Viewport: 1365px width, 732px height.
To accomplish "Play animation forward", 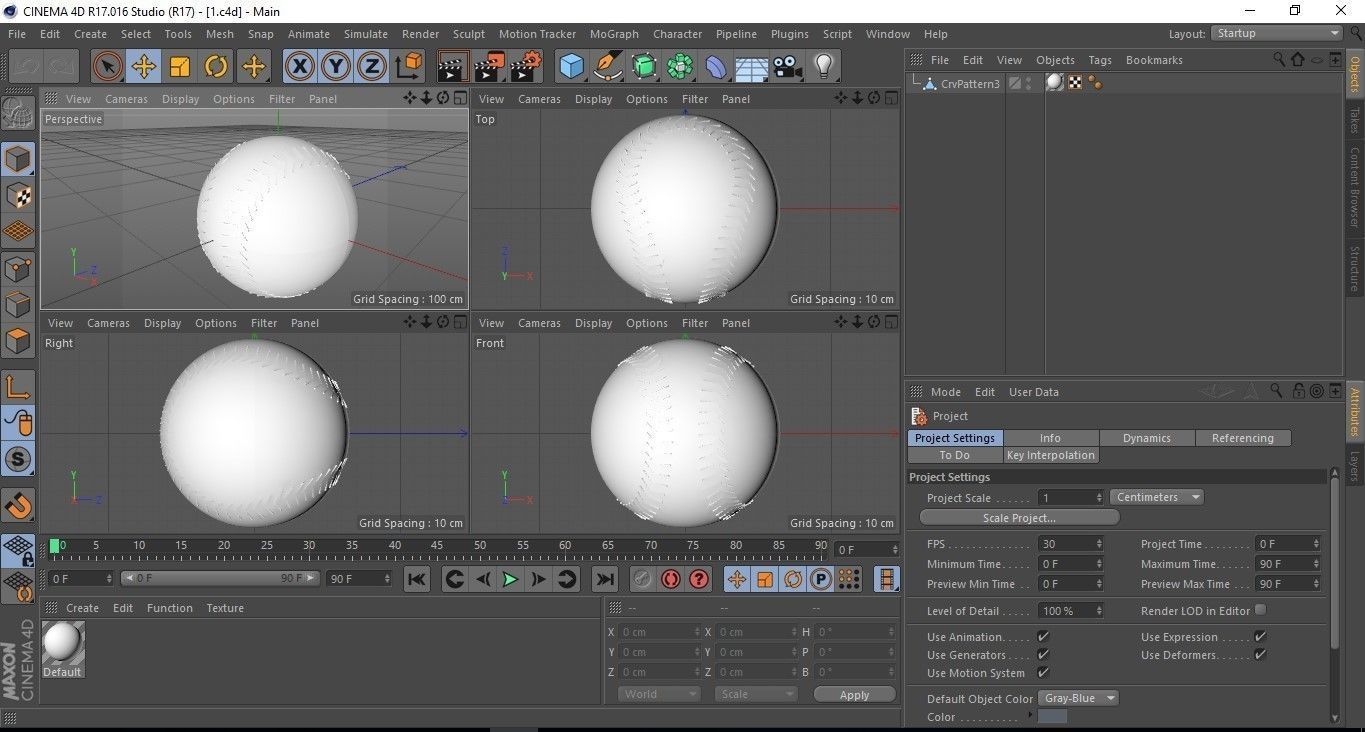I will [510, 579].
